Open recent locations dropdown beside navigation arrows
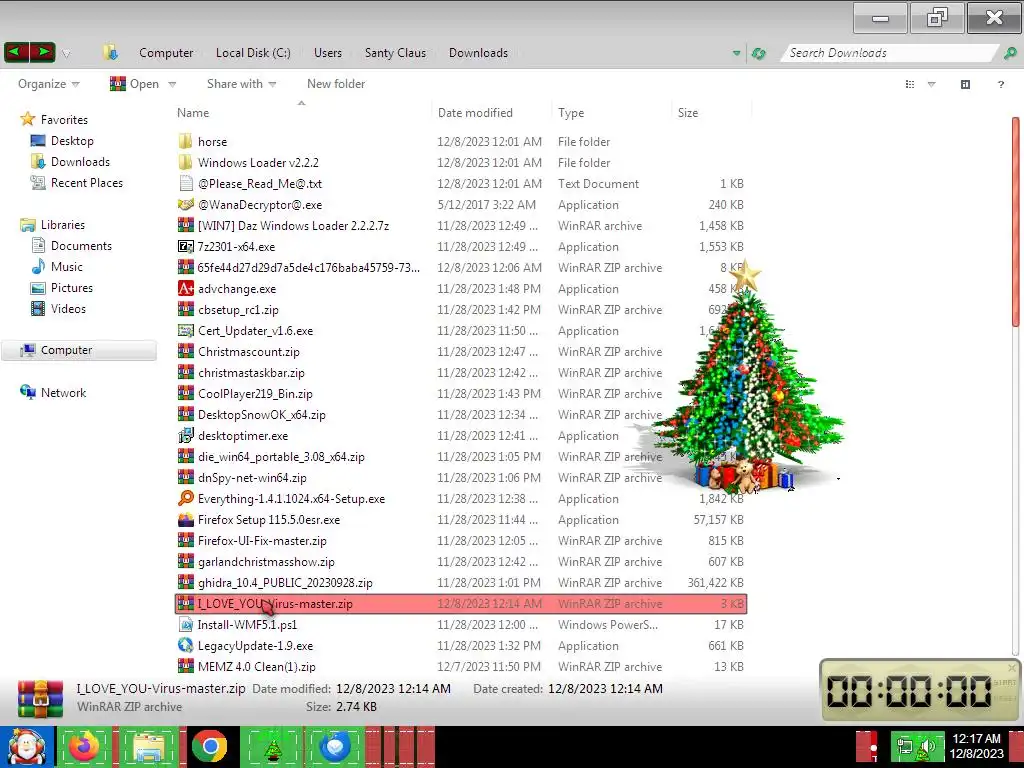This screenshot has height=768, width=1024. tap(65, 54)
